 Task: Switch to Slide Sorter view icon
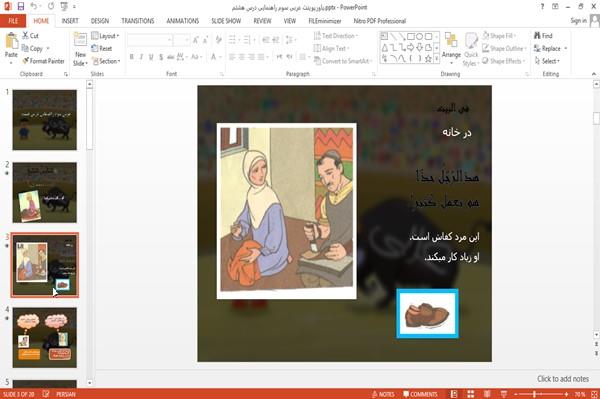pyautogui.click(x=471, y=394)
